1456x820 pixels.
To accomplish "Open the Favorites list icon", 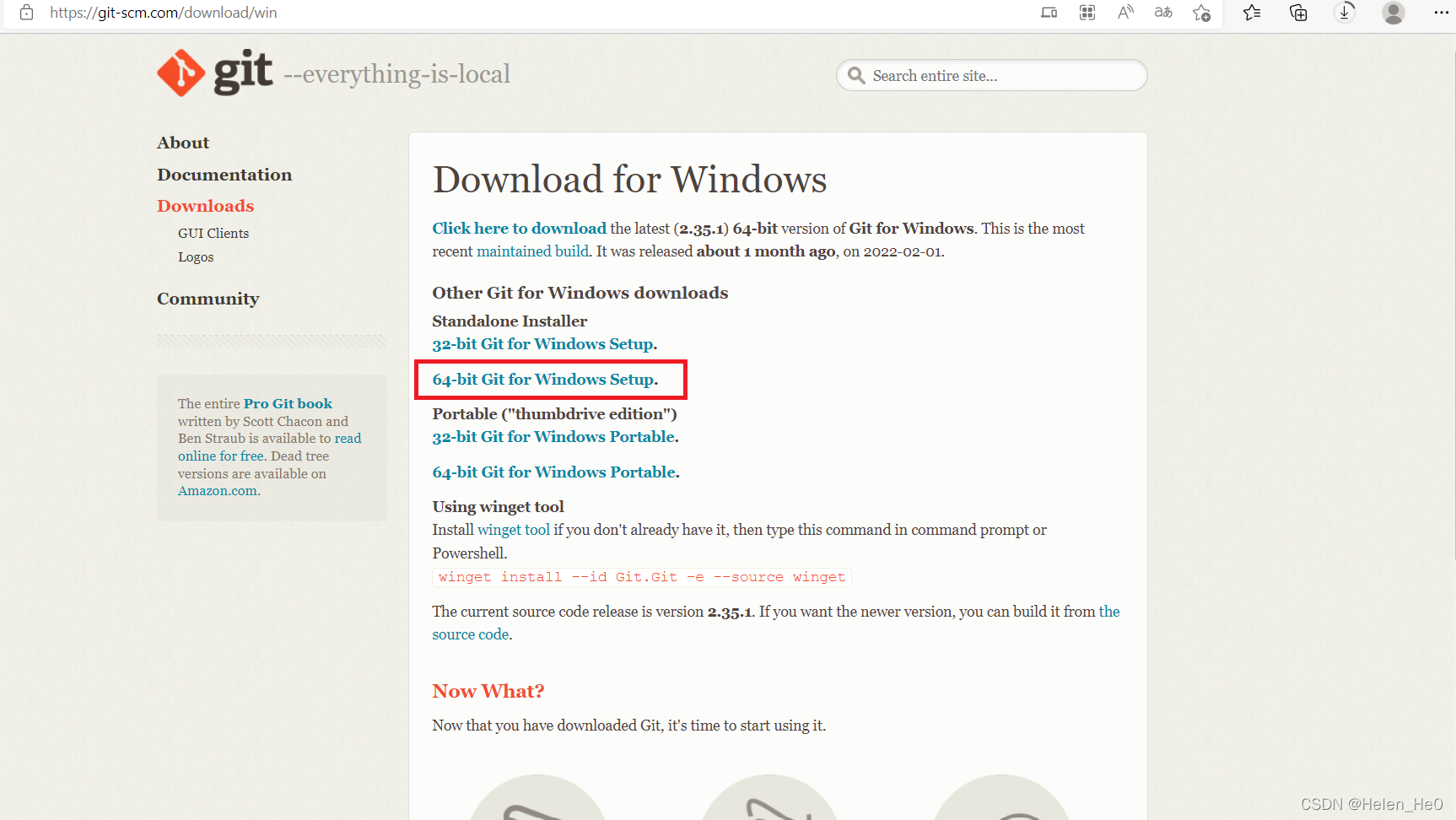I will pos(1252,13).
